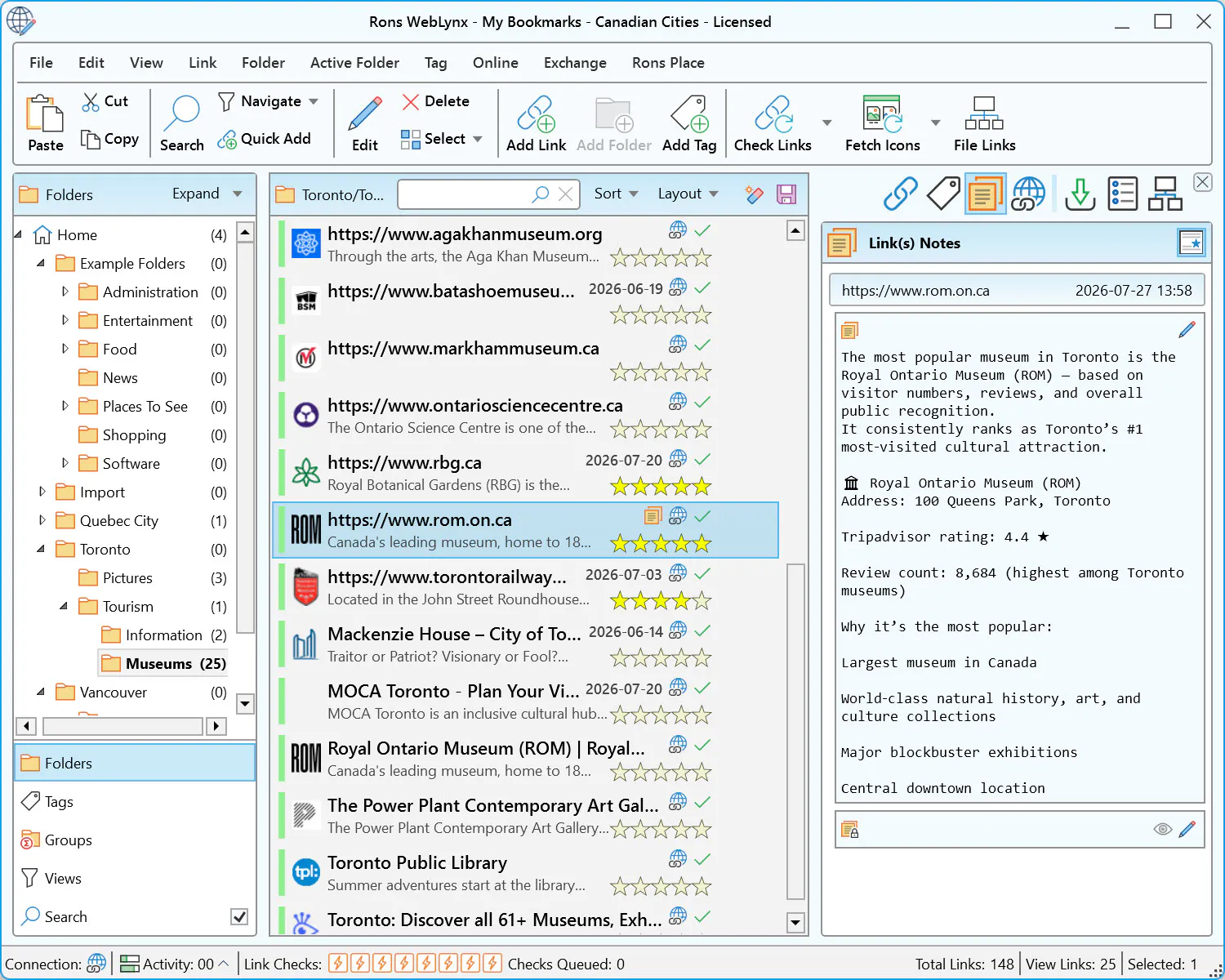Screen dimensions: 1225x980
Task: Click the Link(s) Notes header star window icon
Action: (1192, 243)
